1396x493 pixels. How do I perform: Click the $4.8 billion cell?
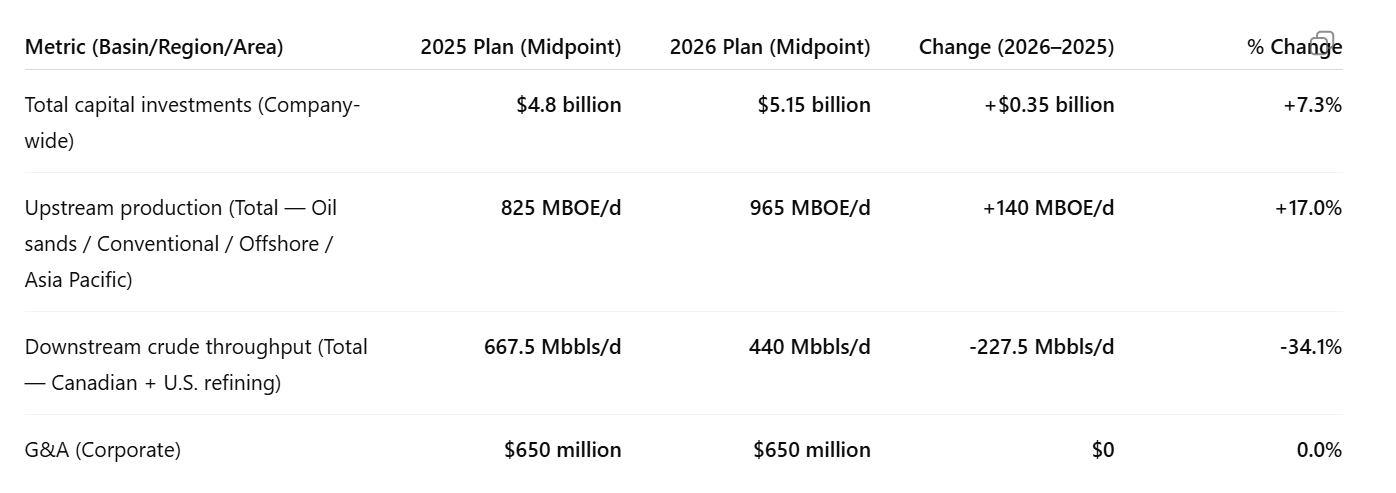tap(569, 105)
